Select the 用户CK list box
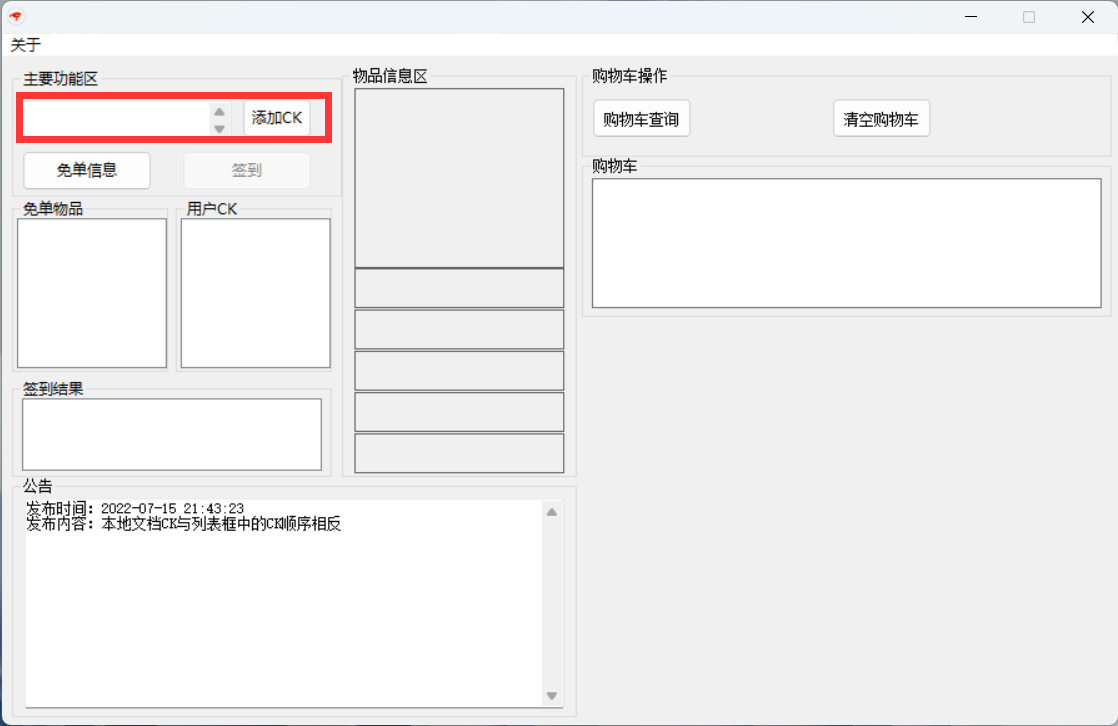 pyautogui.click(x=255, y=293)
